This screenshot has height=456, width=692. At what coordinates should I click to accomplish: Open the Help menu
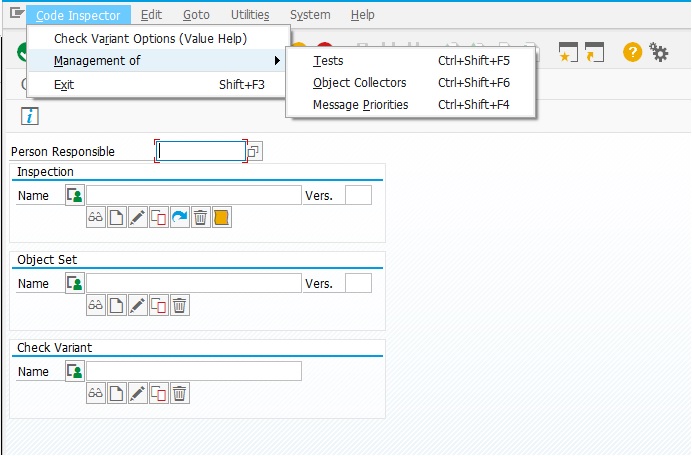(x=363, y=15)
